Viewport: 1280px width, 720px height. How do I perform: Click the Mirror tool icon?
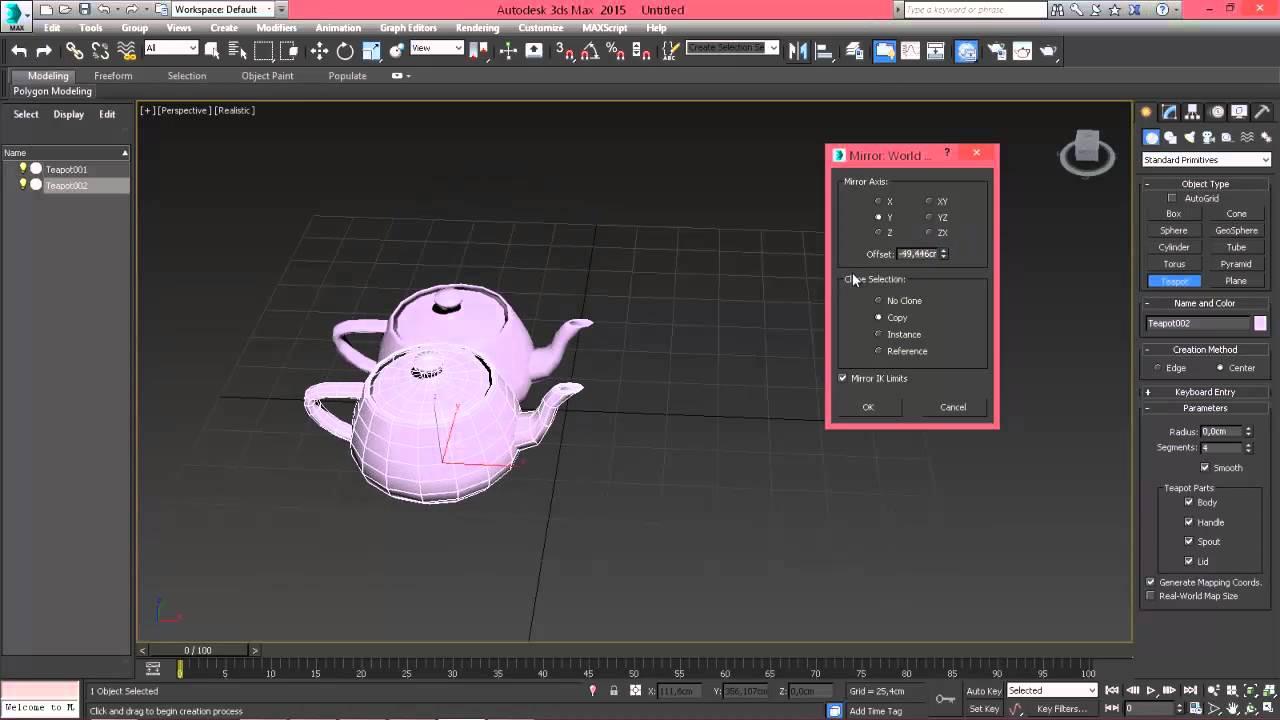pyautogui.click(x=798, y=51)
